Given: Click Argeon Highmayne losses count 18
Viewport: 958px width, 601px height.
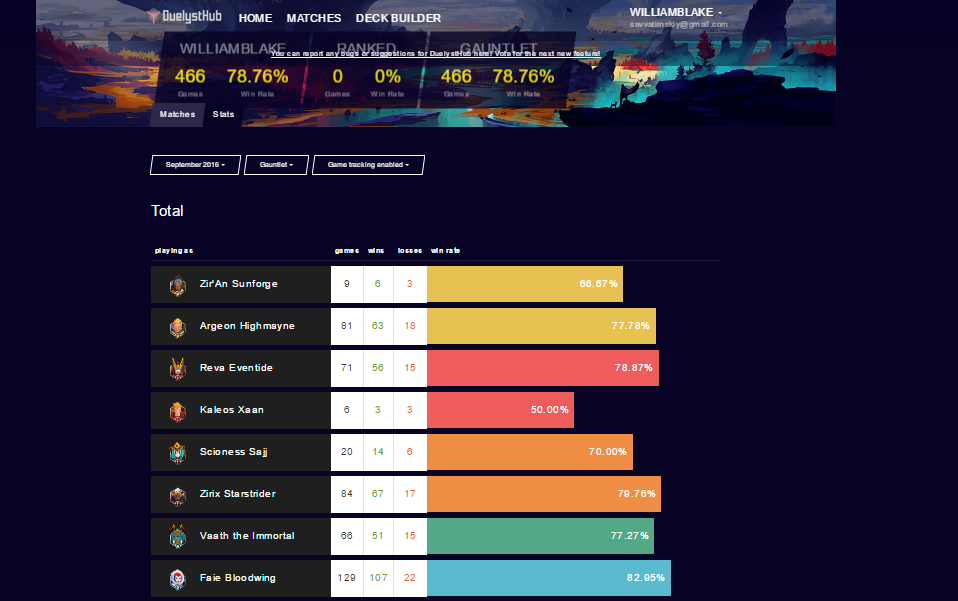Looking at the screenshot, I should (x=410, y=326).
